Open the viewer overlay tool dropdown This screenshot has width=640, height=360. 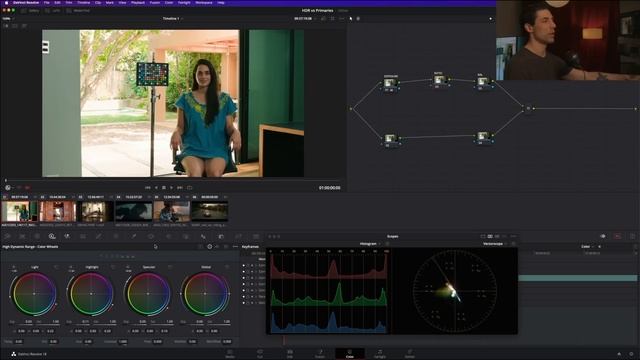pyautogui.click(x=8, y=188)
